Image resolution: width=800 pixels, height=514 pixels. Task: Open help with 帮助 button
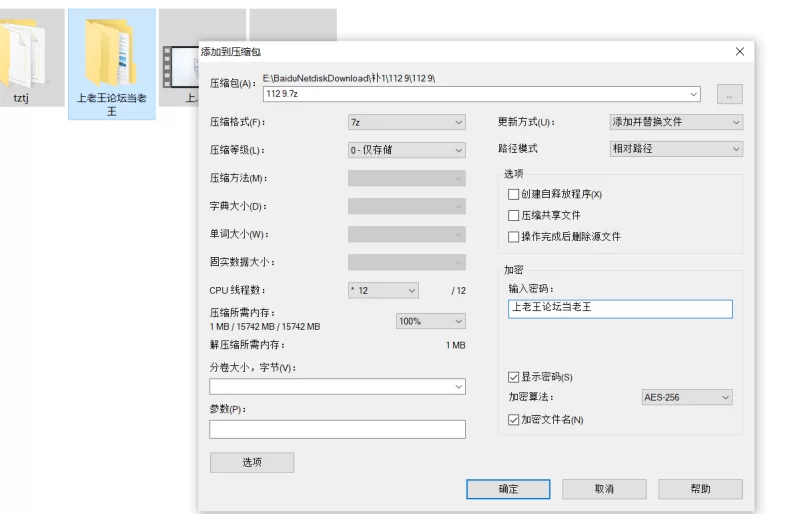coord(700,489)
